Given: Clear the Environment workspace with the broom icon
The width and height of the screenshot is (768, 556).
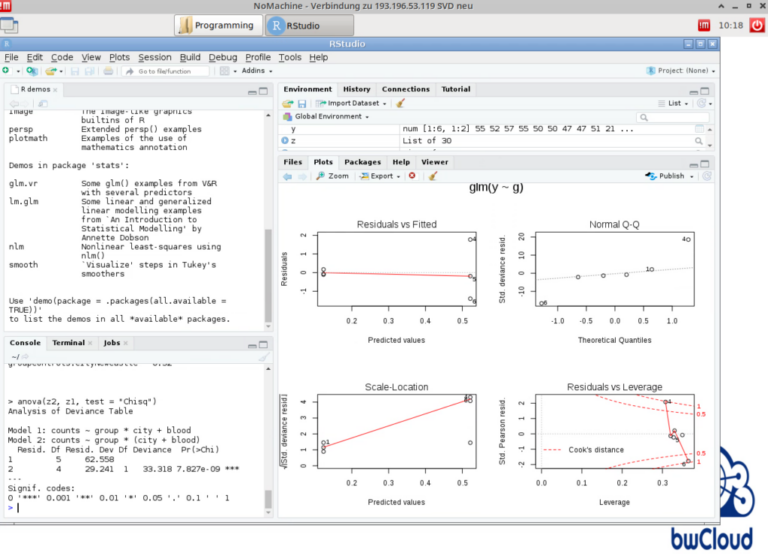Looking at the screenshot, I should coord(400,103).
